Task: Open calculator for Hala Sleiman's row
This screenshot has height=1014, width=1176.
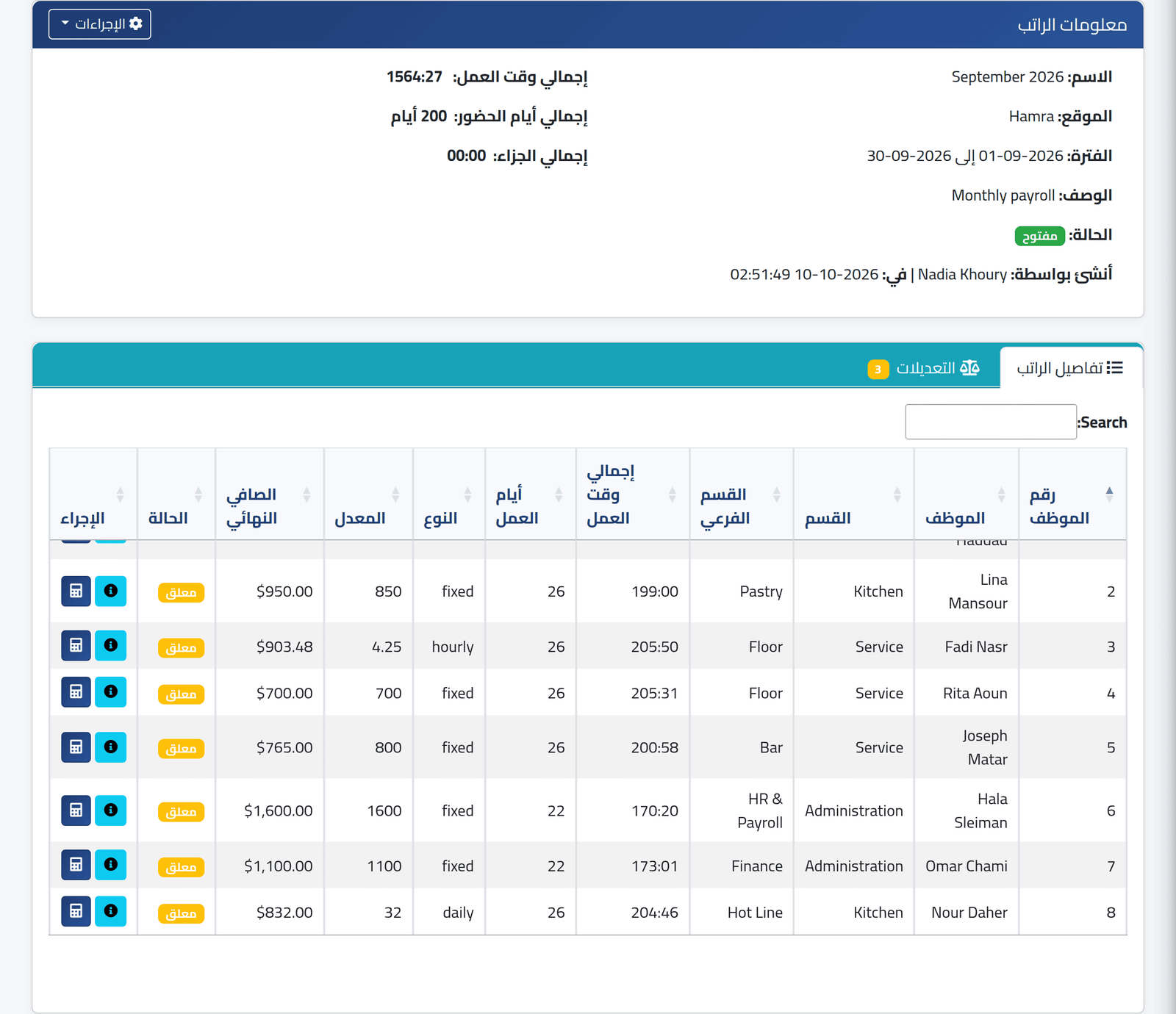Action: (76, 810)
